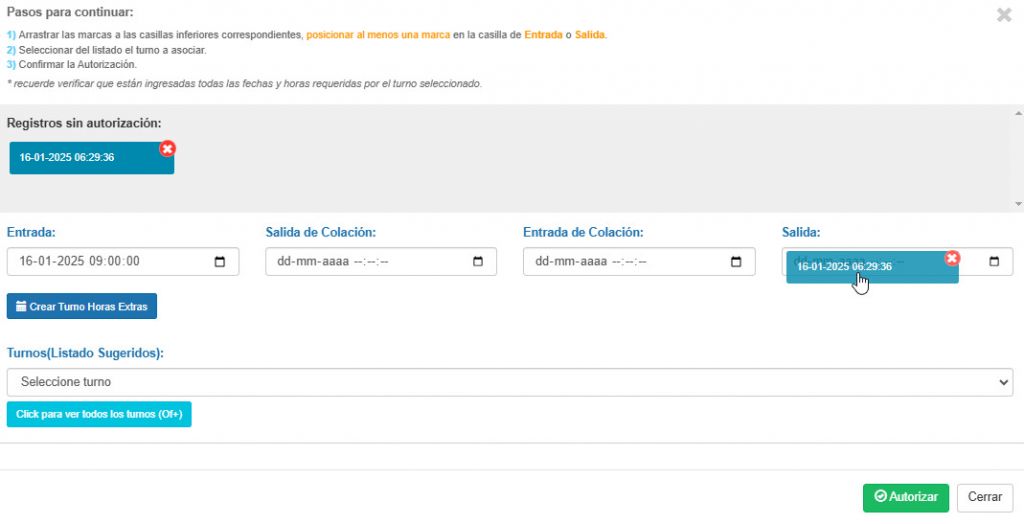Focus the Salida de Colación date field
This screenshot has width=1024, height=524.
point(381,261)
